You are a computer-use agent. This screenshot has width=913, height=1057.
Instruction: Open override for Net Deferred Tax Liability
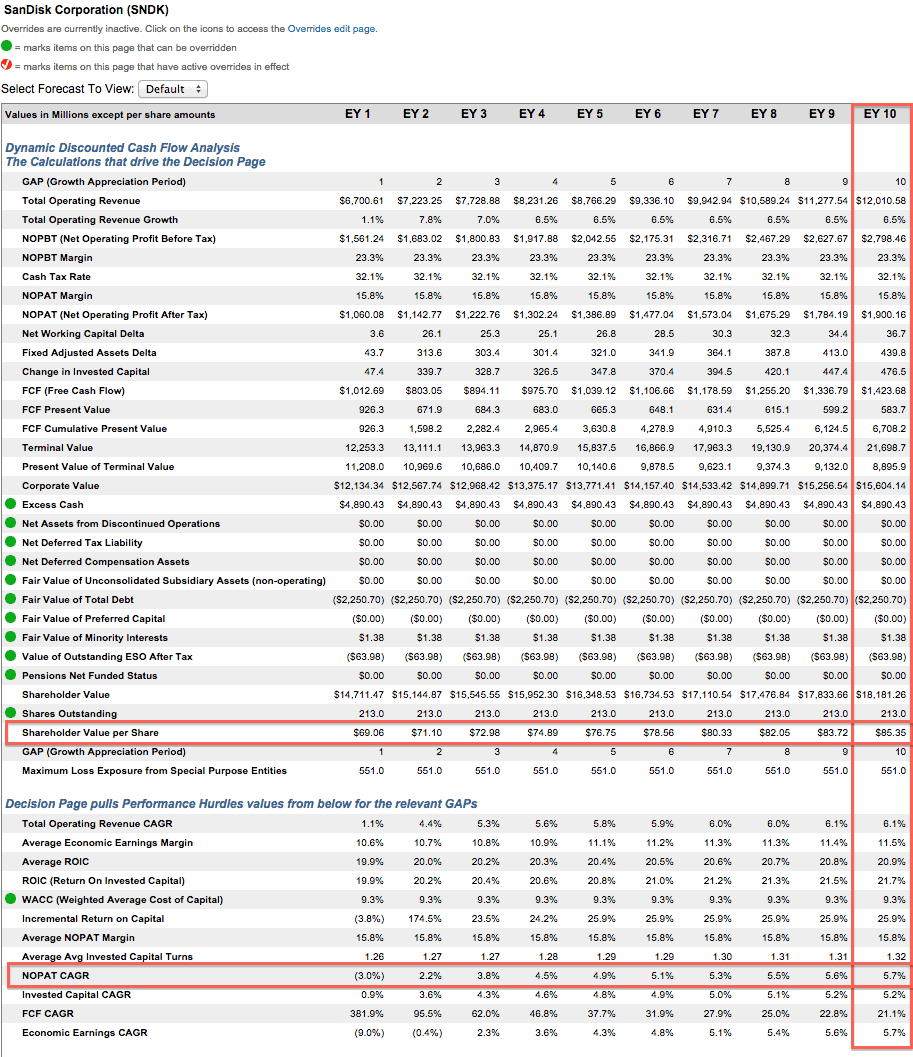tap(11, 541)
